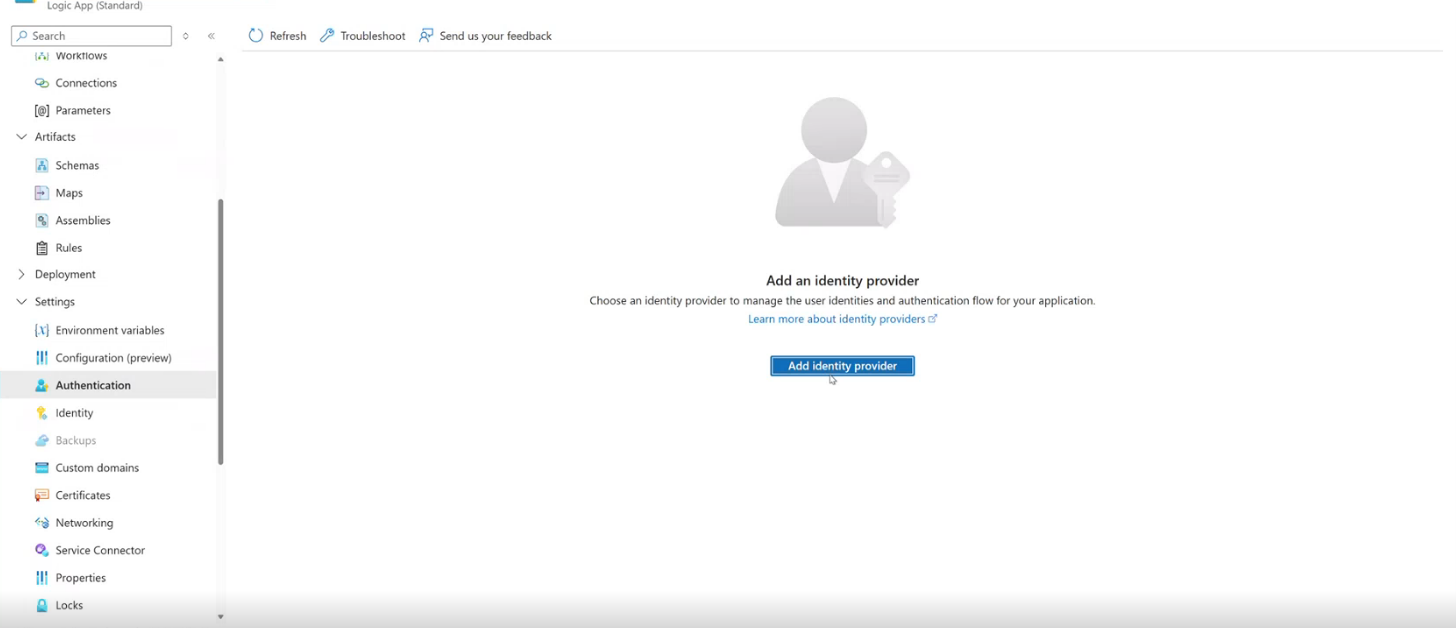Viewport: 1456px width, 628px height.
Task: Select Service Connector
Action: (x=99, y=550)
